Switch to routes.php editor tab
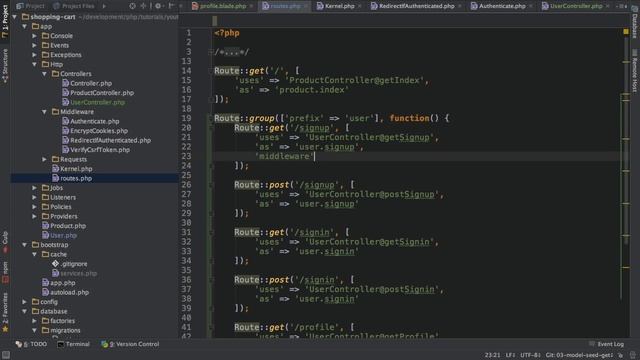The height and width of the screenshot is (360, 640). tap(285, 6)
